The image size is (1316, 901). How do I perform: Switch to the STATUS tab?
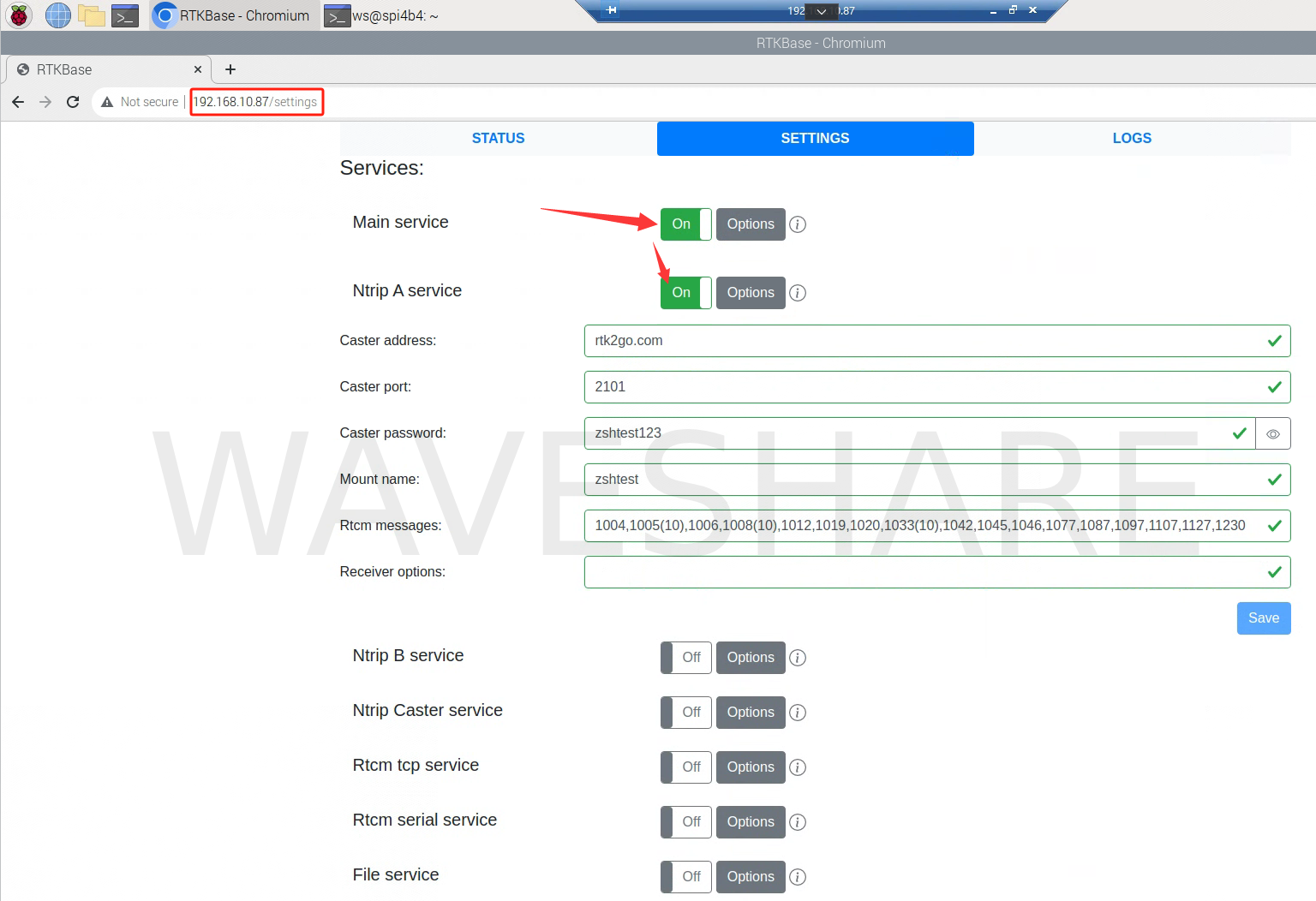[498, 139]
